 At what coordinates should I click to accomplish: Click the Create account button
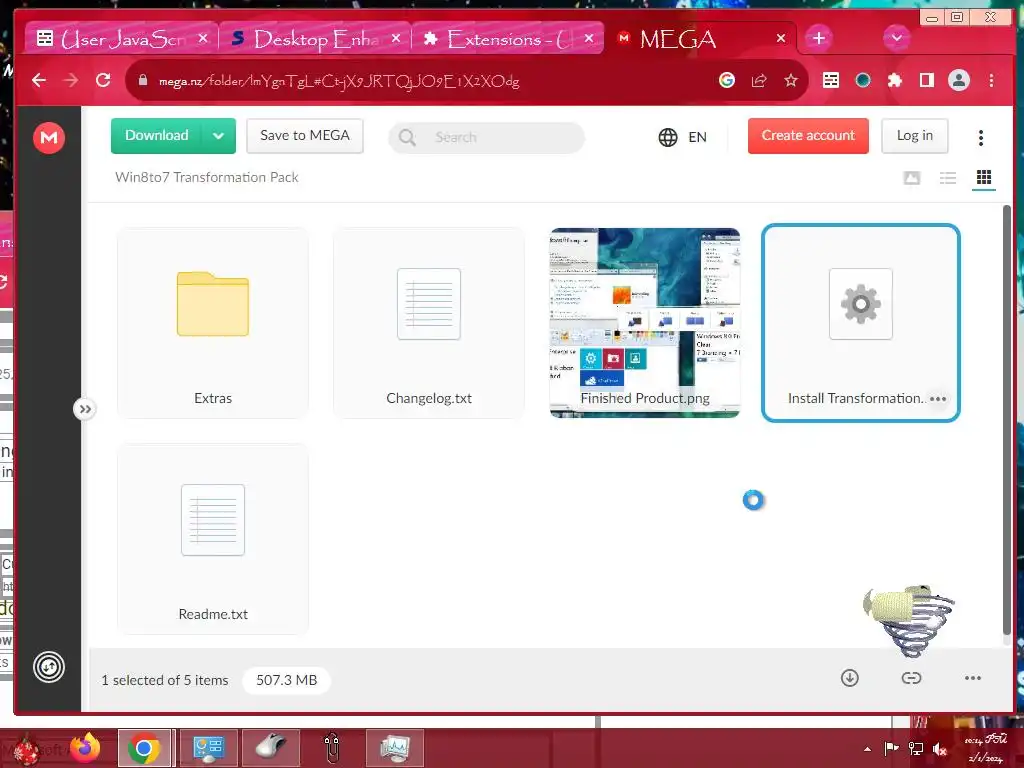tap(808, 136)
